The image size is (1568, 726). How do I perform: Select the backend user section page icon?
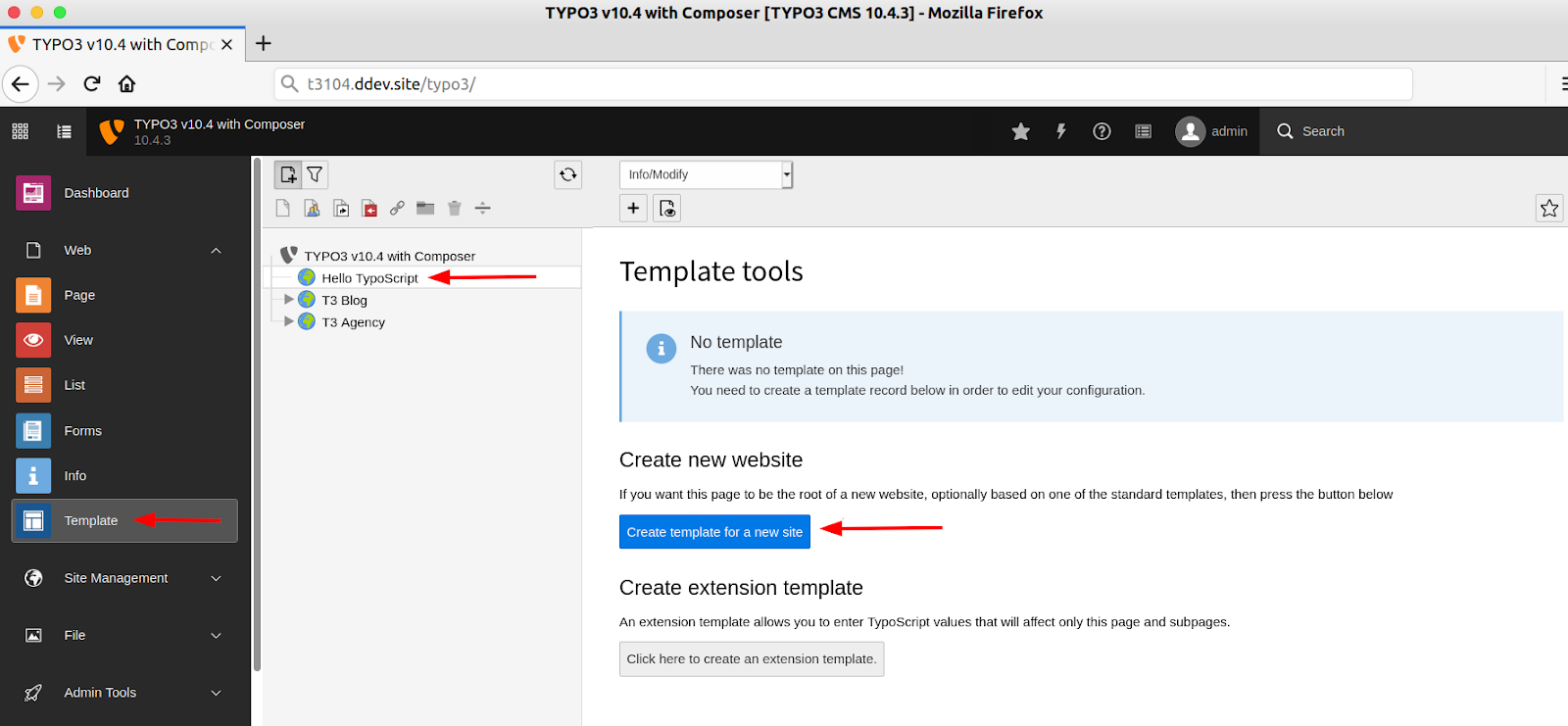(x=312, y=208)
